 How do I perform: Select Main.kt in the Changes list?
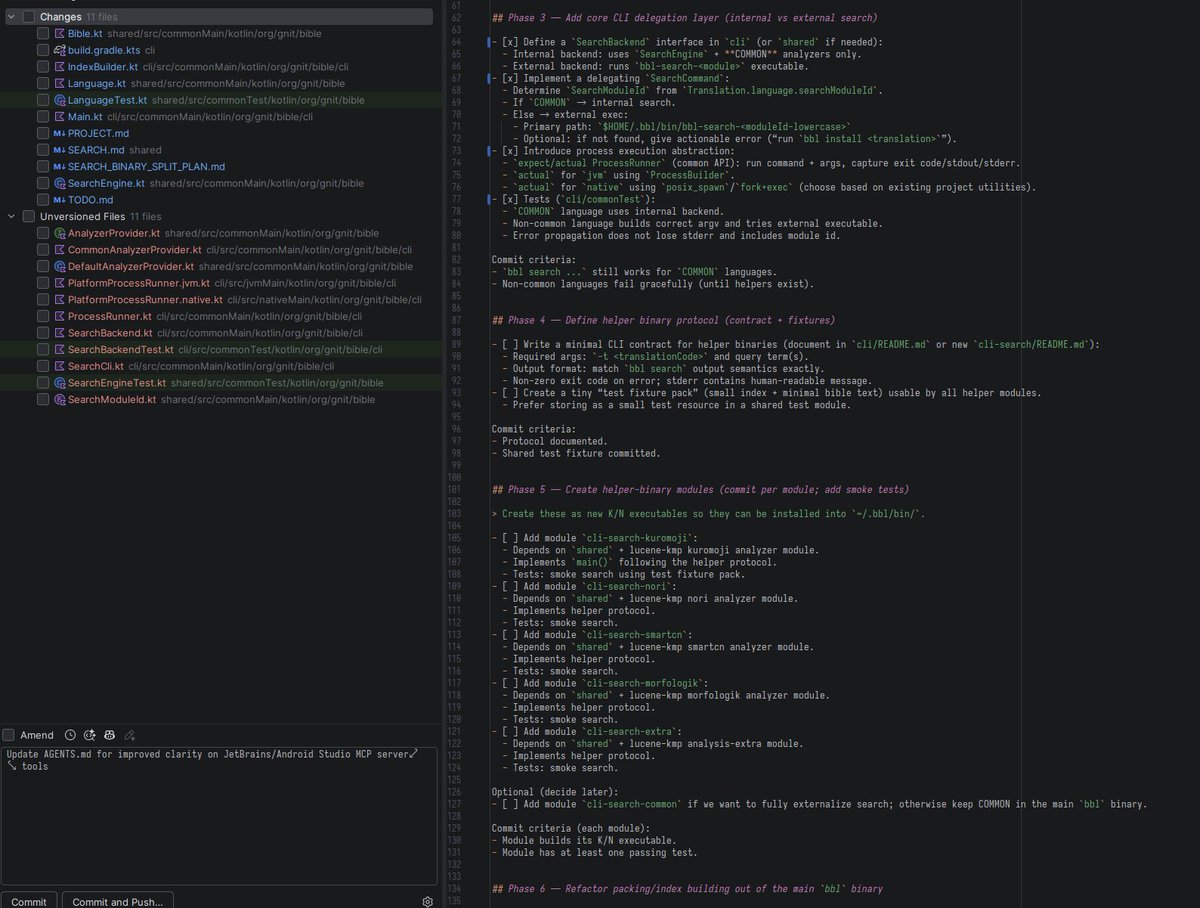coord(85,116)
